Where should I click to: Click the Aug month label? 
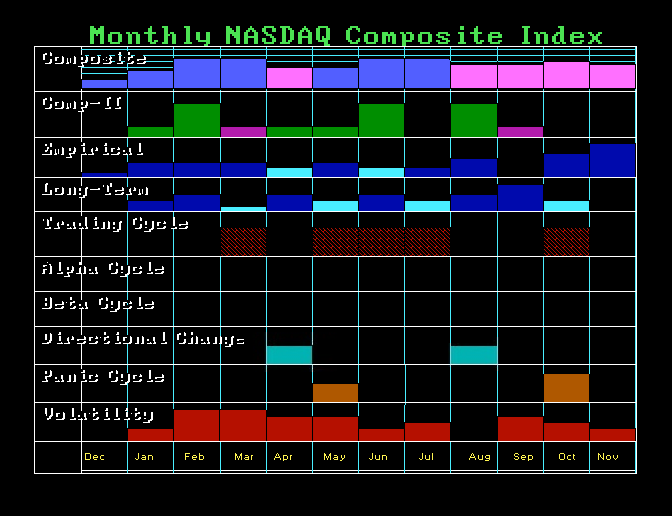point(480,456)
